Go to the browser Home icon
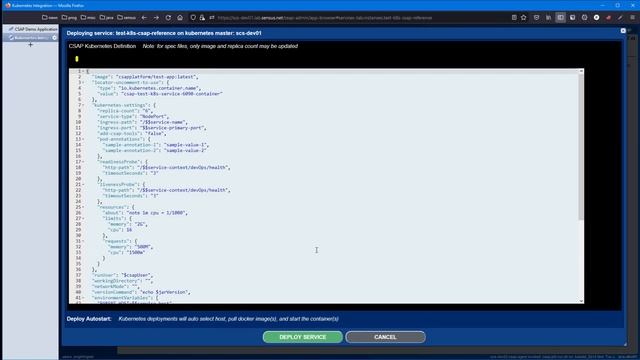Screen dimensions: 640x360 pos(180,18)
